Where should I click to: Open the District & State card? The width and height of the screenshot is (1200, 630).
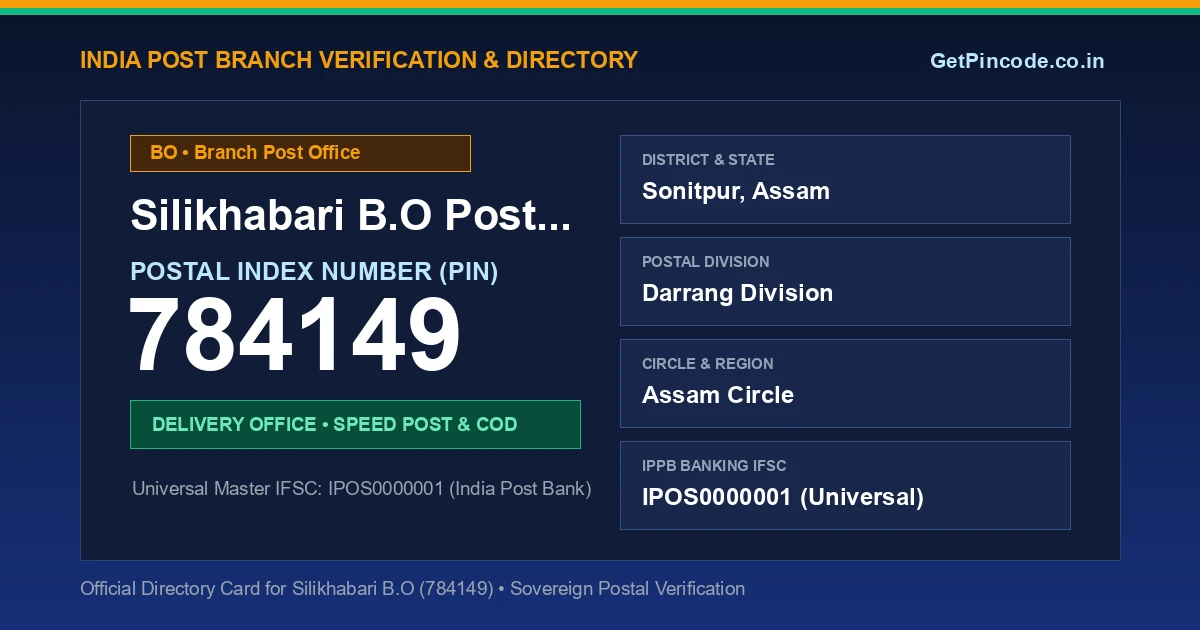(x=845, y=179)
